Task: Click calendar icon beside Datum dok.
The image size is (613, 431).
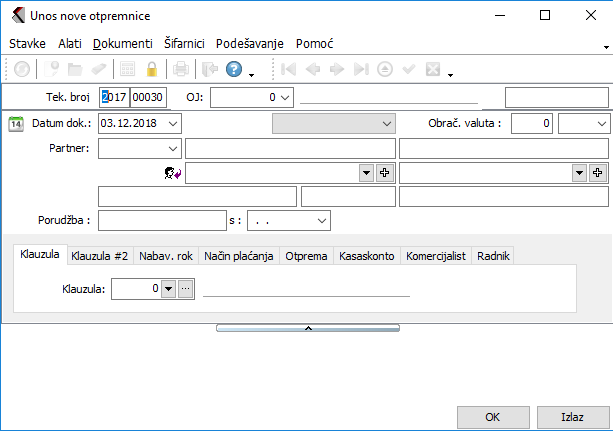Action: [x=16, y=123]
